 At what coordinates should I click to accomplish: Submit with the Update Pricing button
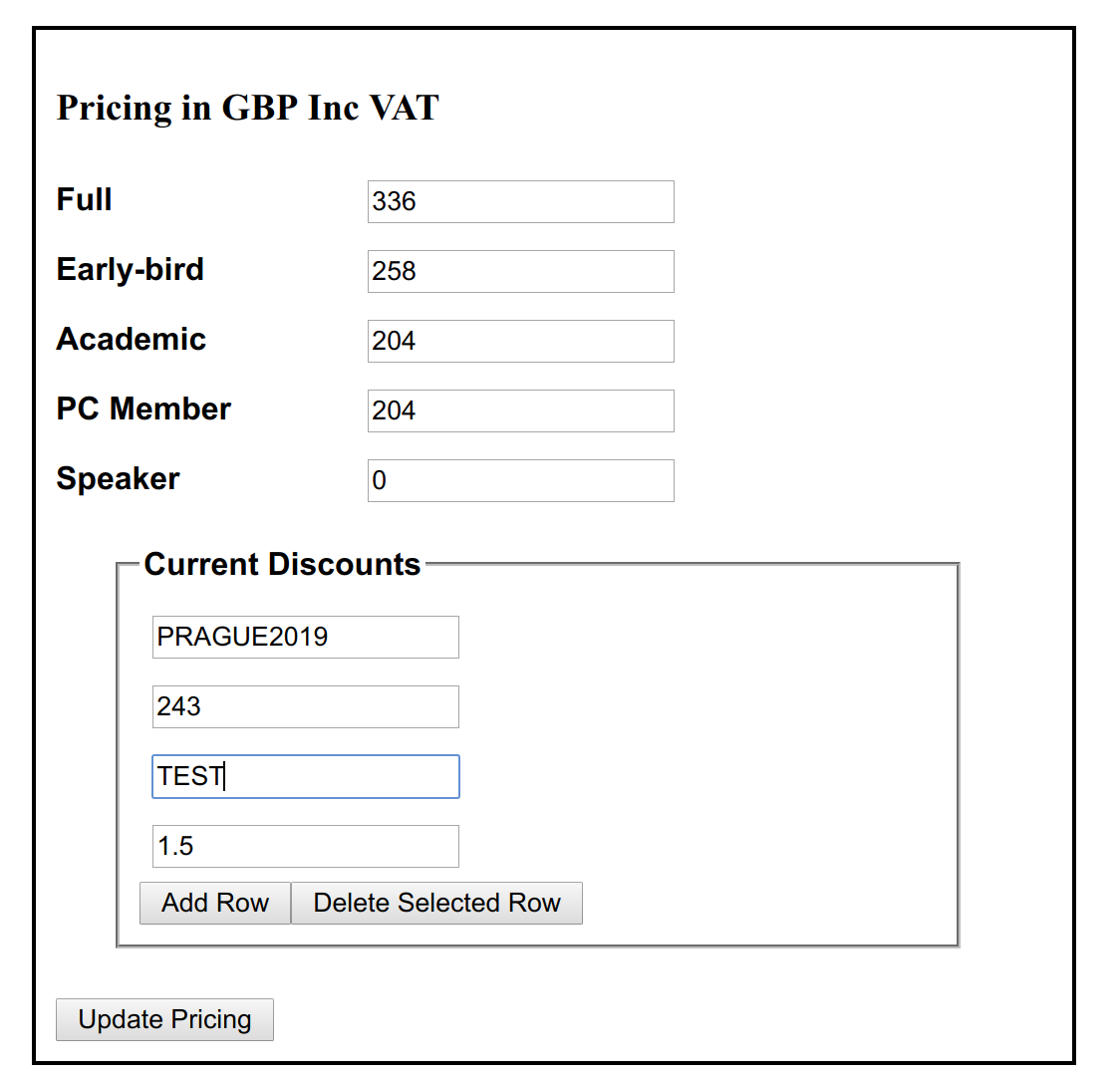165,1019
